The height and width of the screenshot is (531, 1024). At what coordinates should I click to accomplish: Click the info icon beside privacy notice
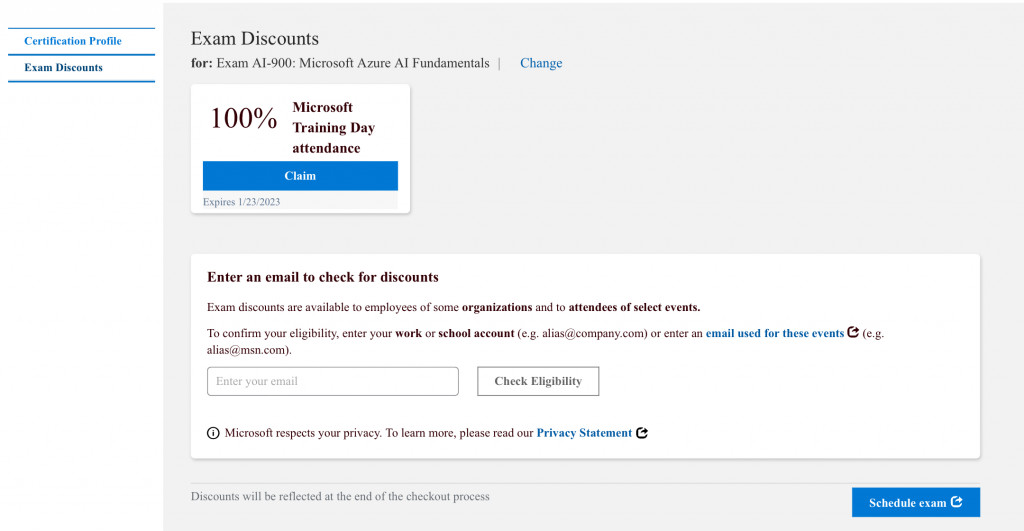click(213, 433)
